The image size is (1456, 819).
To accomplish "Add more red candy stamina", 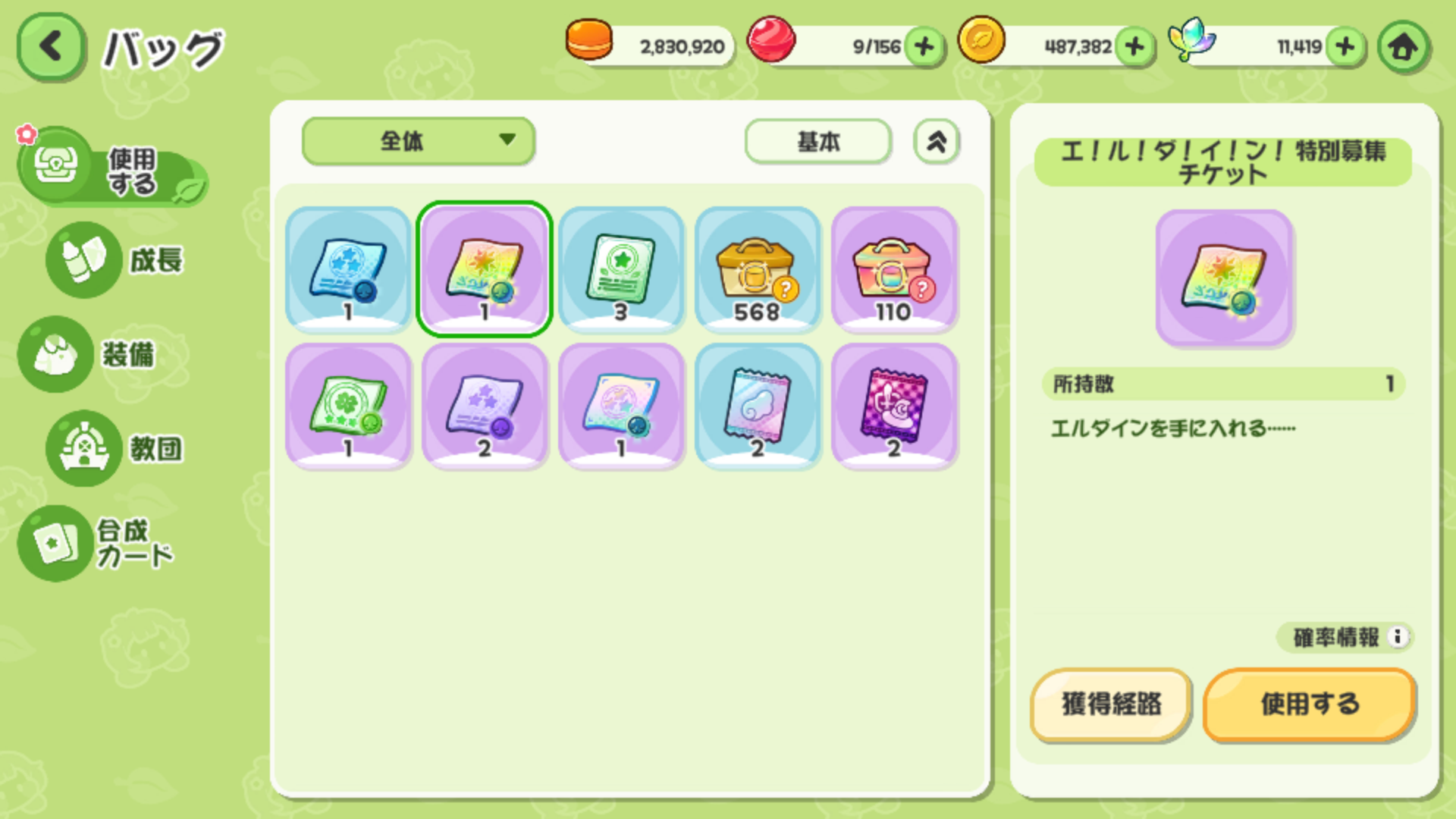I will pos(924,47).
